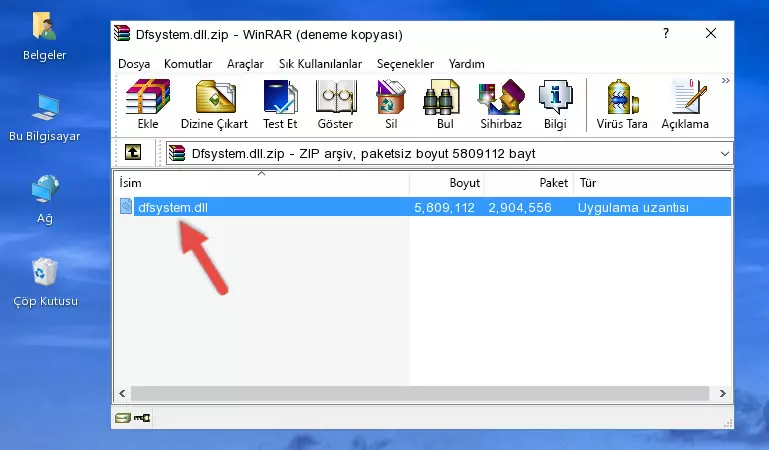The height and width of the screenshot is (450, 769).
Task: Click the Ekle (Add) toolbar icon
Action: pos(148,97)
